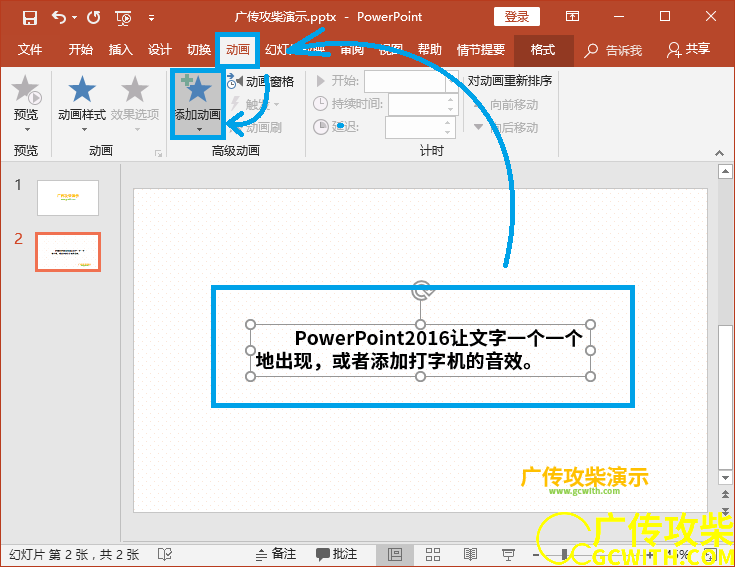
Task: Switch to the 开始 tab
Action: [80, 49]
